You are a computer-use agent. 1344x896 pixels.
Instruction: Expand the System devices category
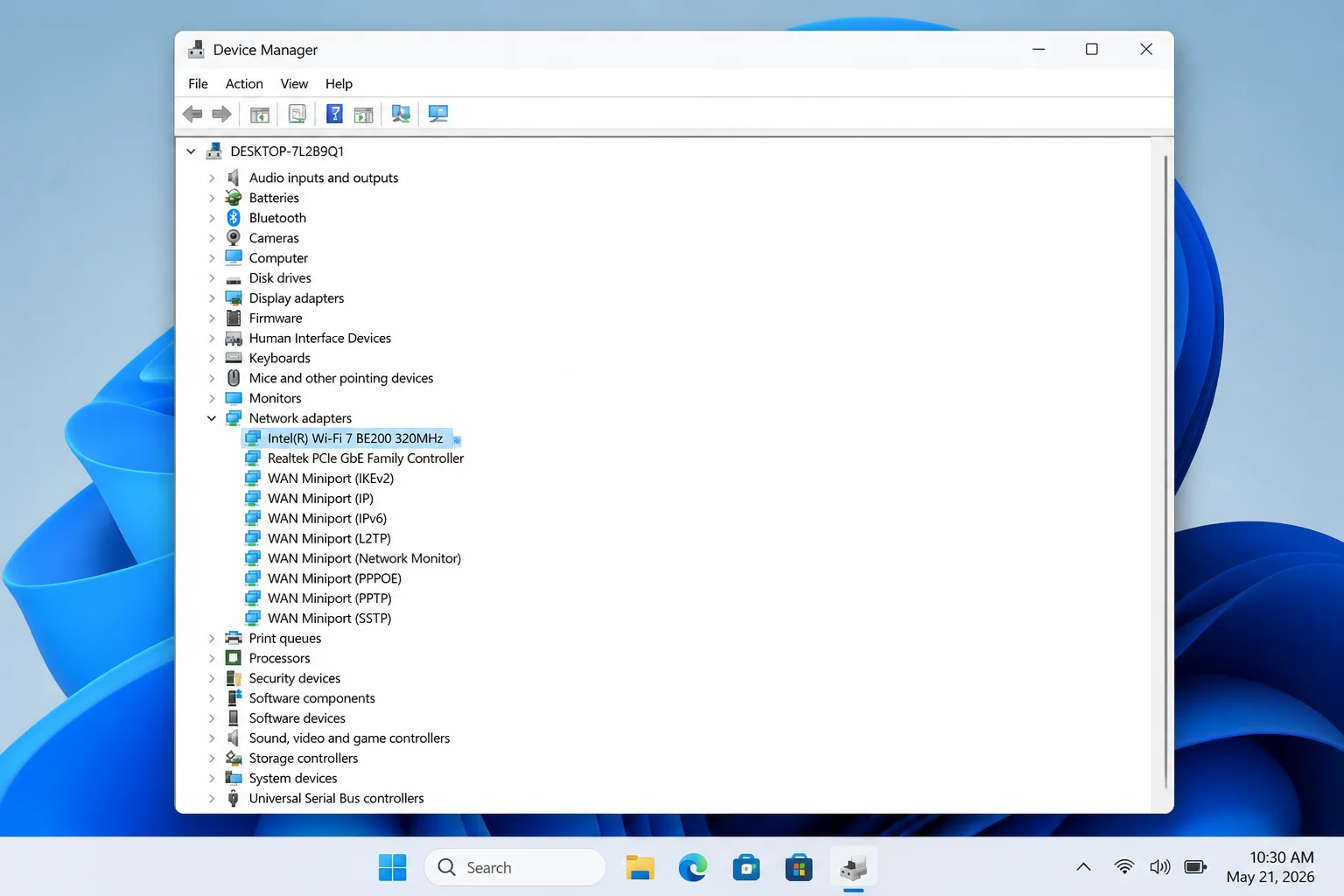(212, 778)
